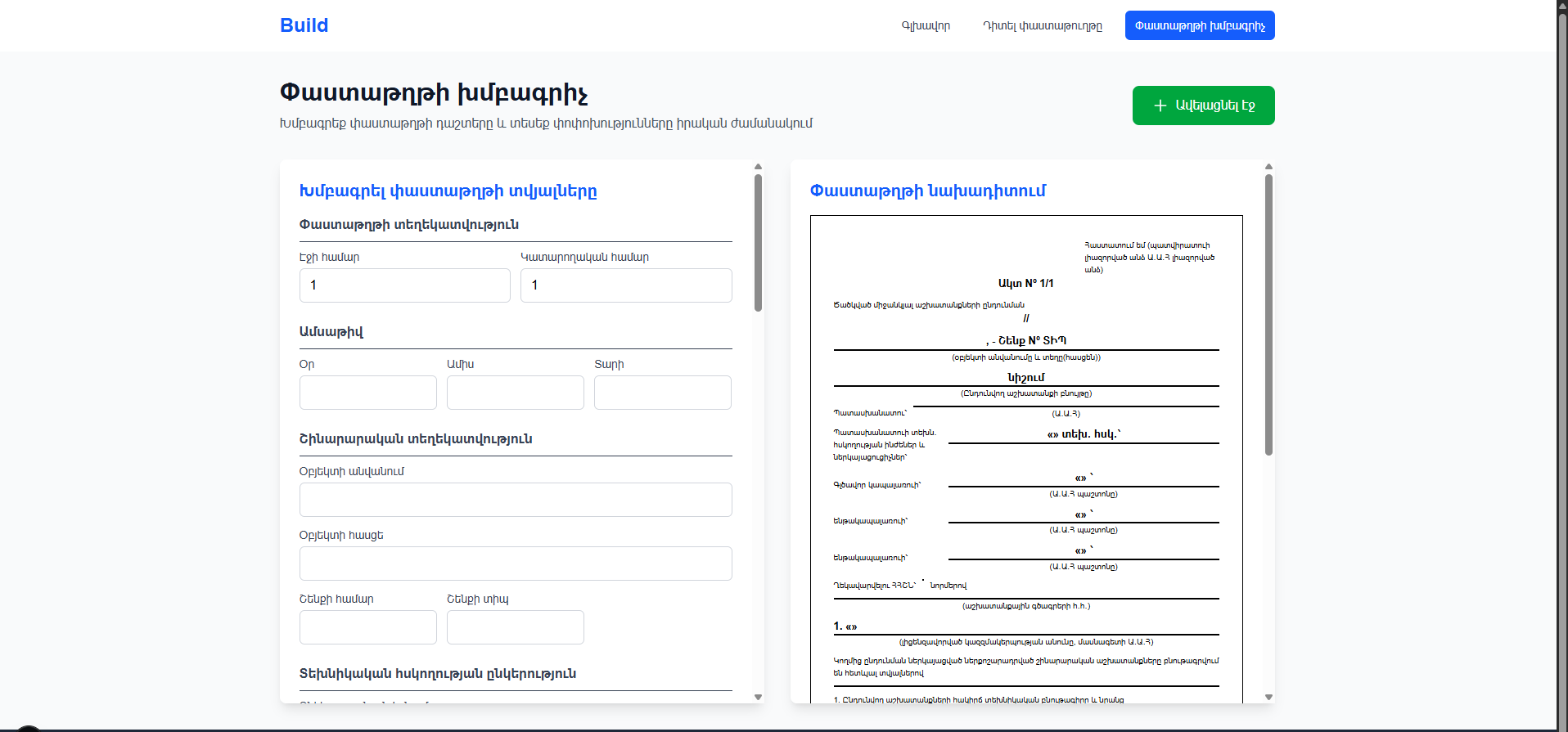The image size is (1568, 732).
Task: Click the preview panel scrollbar thumb
Action: 1268,315
